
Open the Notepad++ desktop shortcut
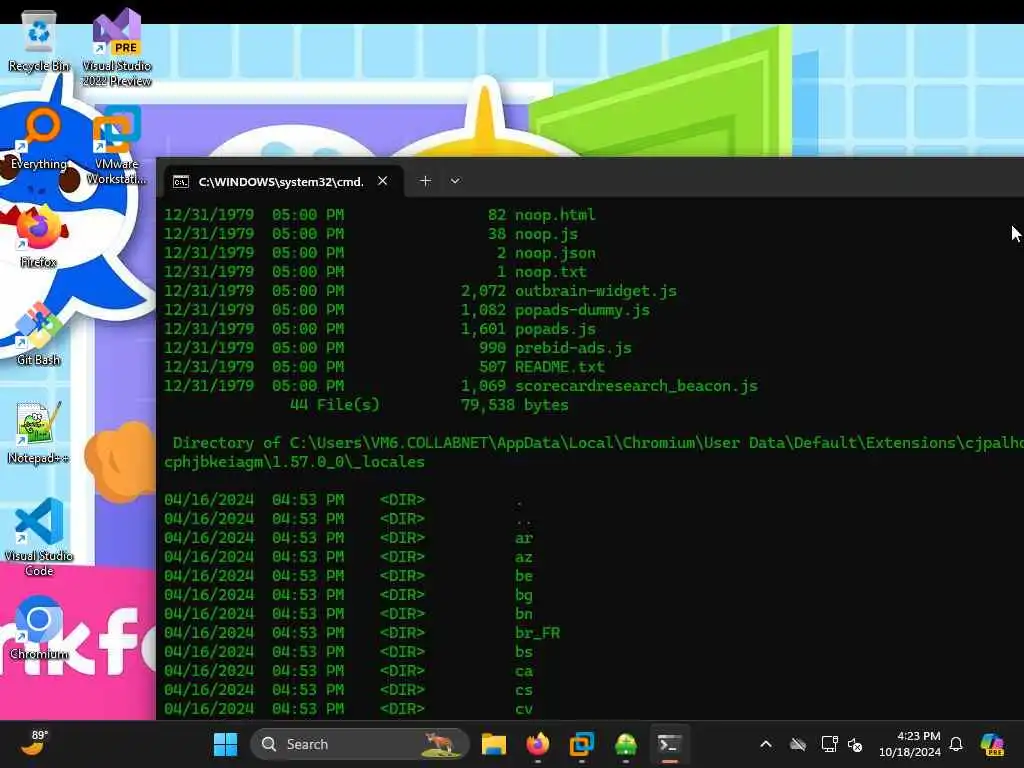pos(39,434)
